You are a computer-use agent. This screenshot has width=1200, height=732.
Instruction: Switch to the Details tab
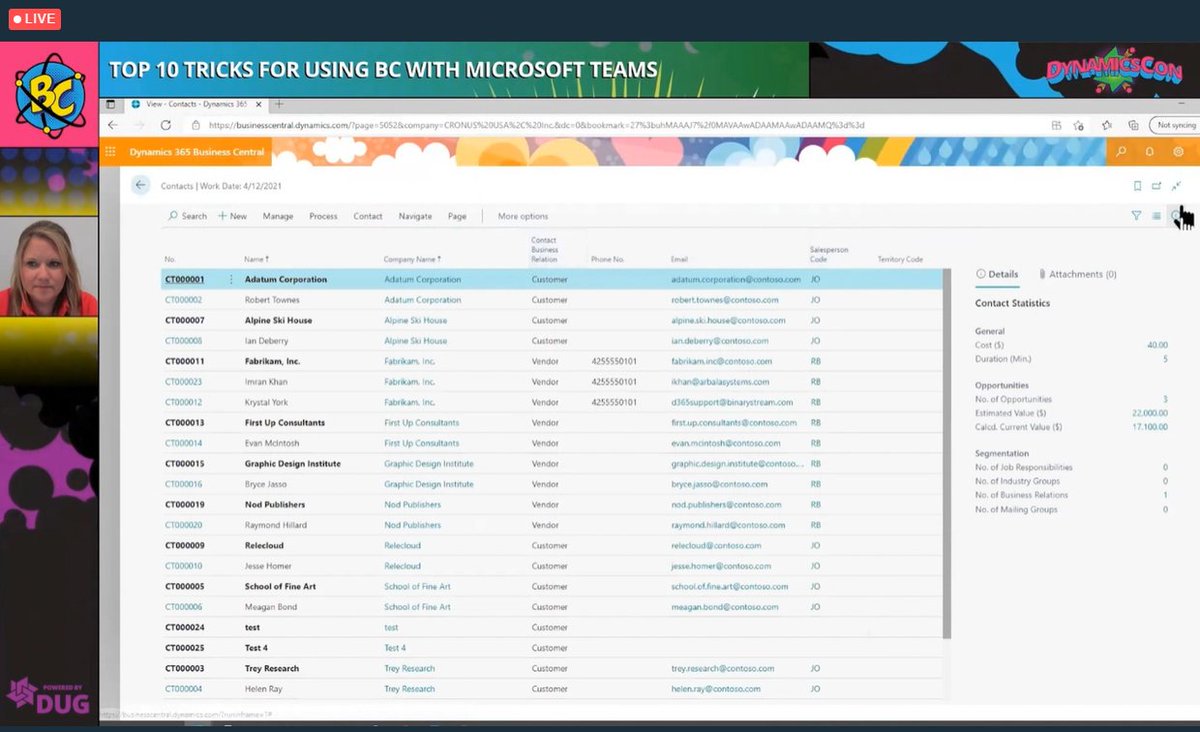(997, 274)
